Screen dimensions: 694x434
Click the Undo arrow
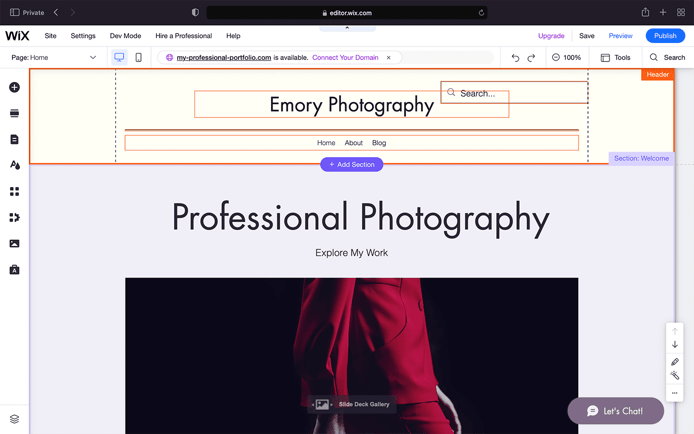[x=515, y=58]
